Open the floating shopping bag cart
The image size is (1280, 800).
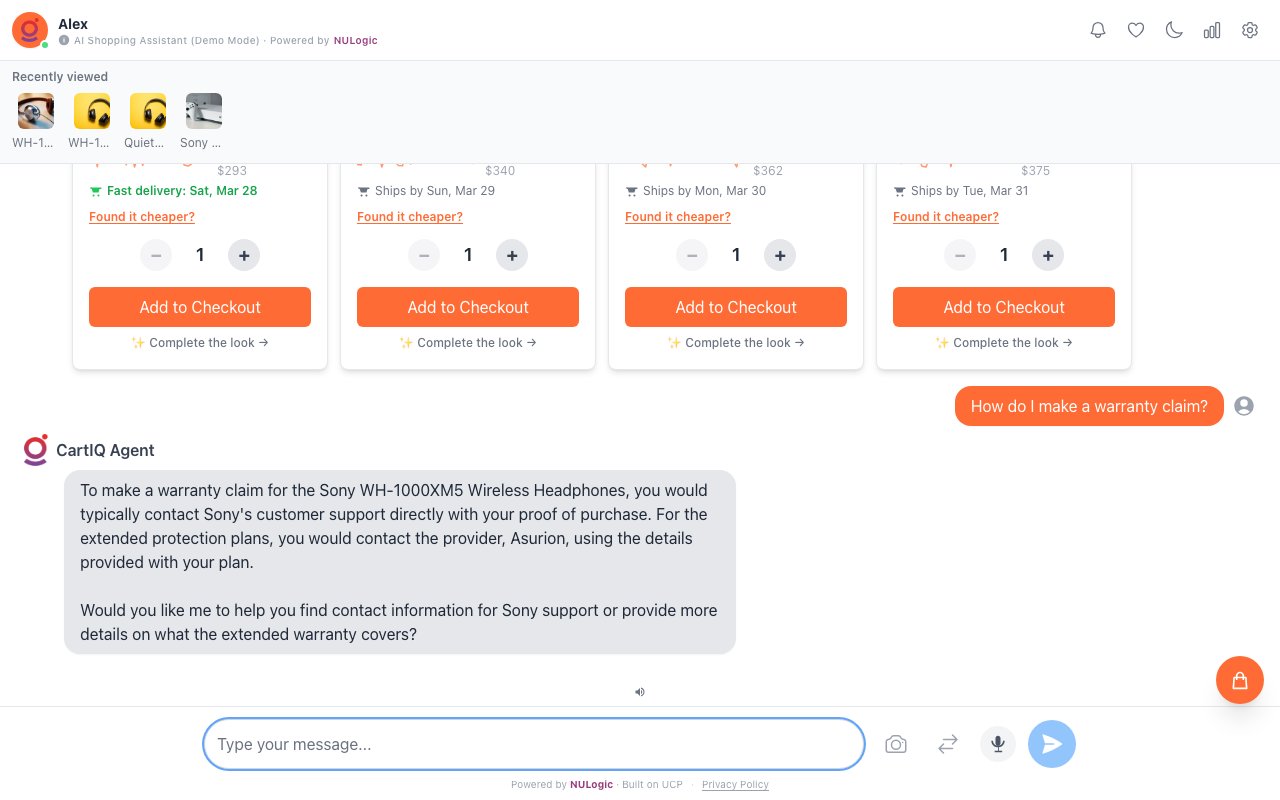(x=1240, y=680)
